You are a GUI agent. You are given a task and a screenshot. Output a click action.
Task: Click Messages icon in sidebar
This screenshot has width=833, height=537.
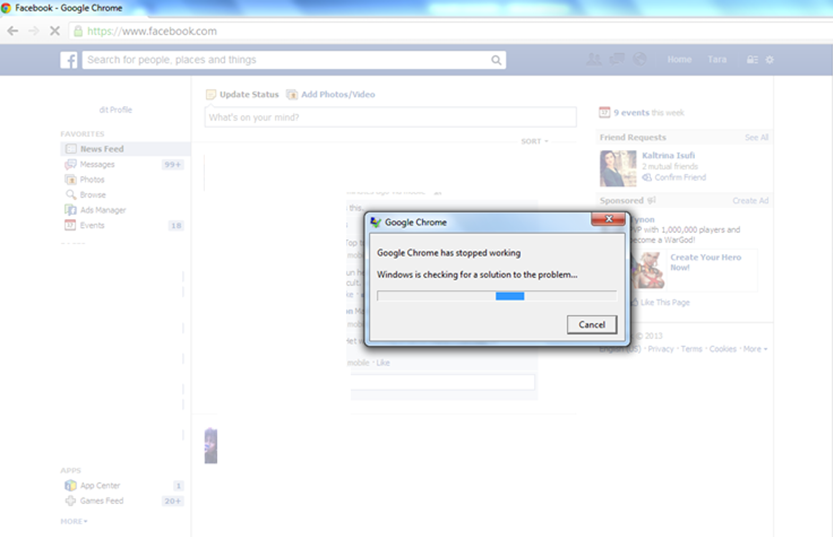point(71,165)
